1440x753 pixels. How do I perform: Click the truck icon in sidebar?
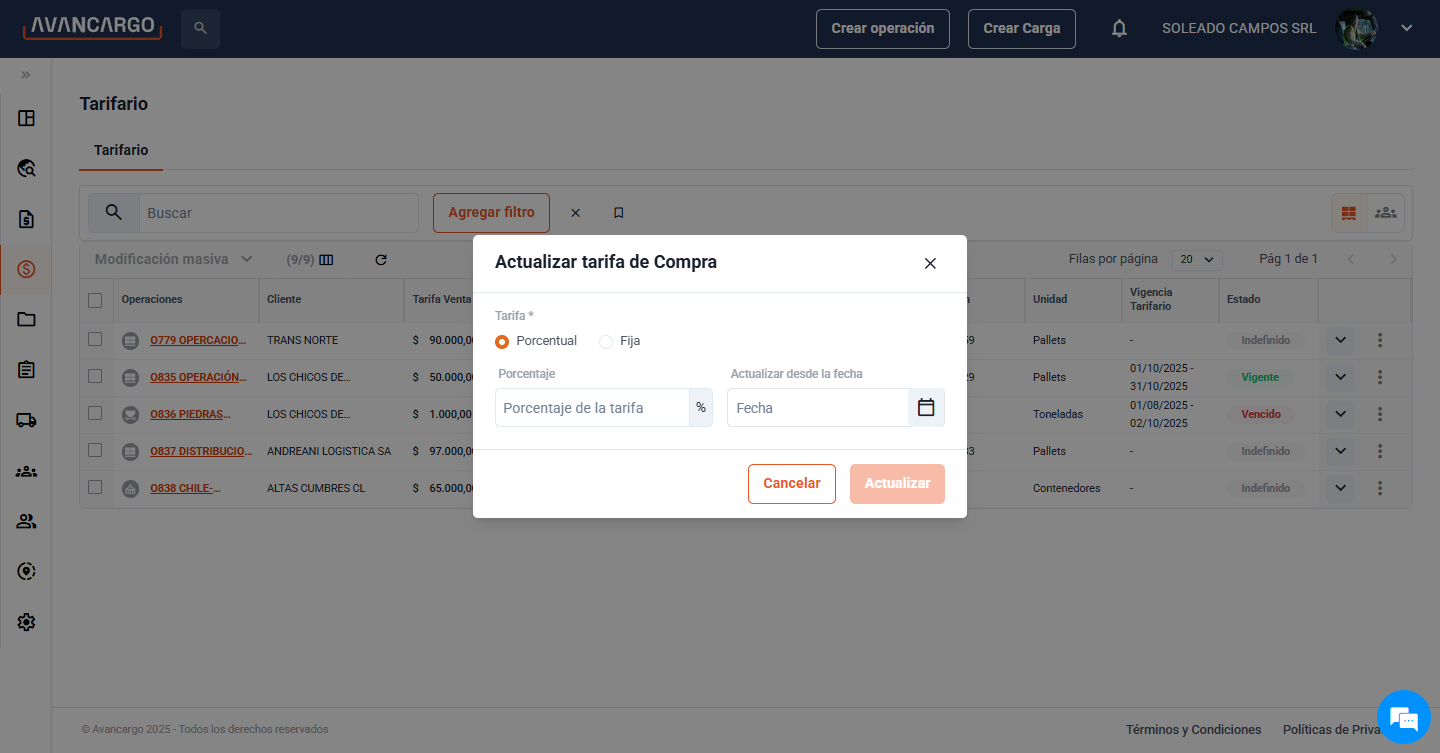tap(27, 420)
